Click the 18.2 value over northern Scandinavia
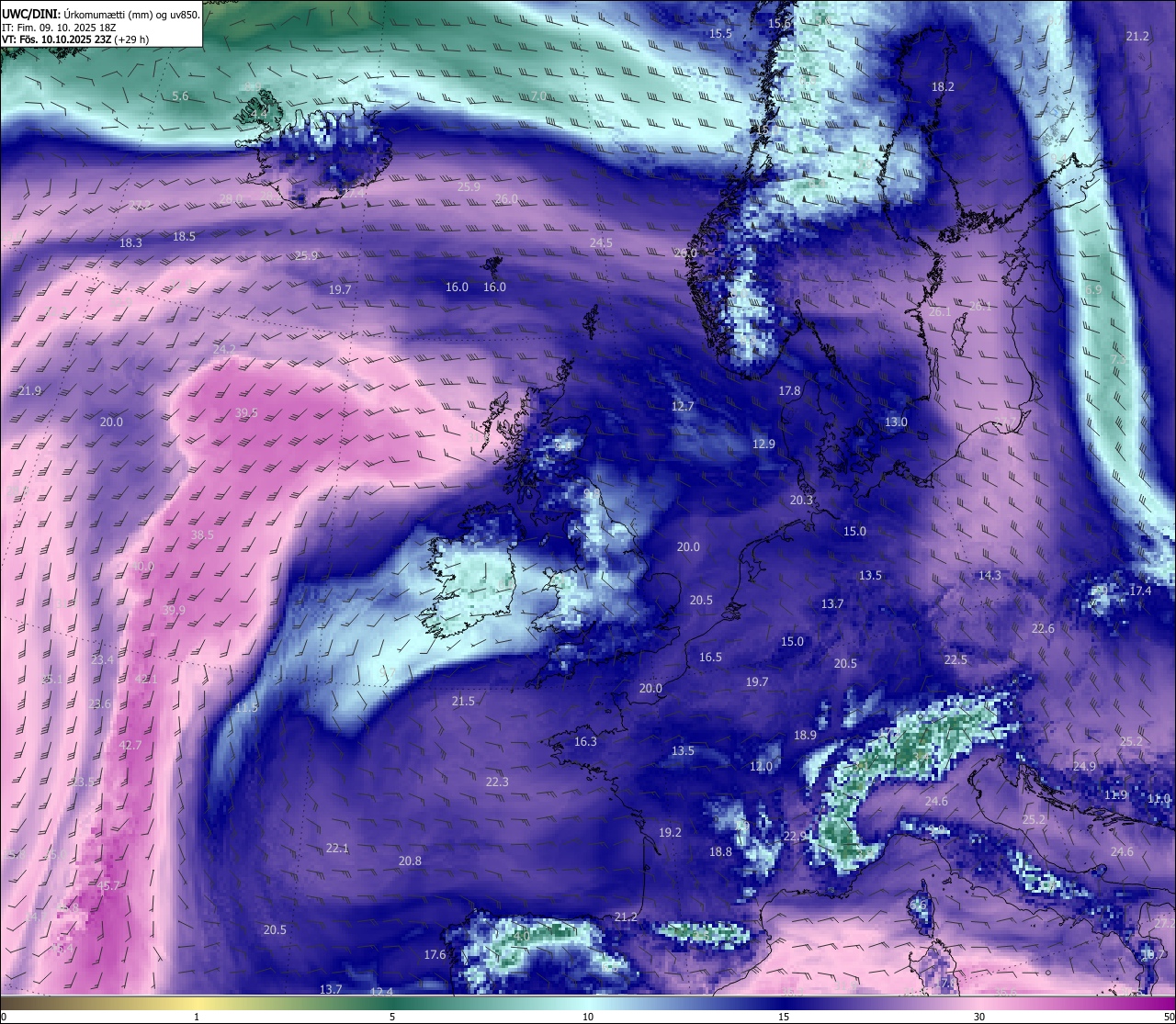 (x=943, y=87)
